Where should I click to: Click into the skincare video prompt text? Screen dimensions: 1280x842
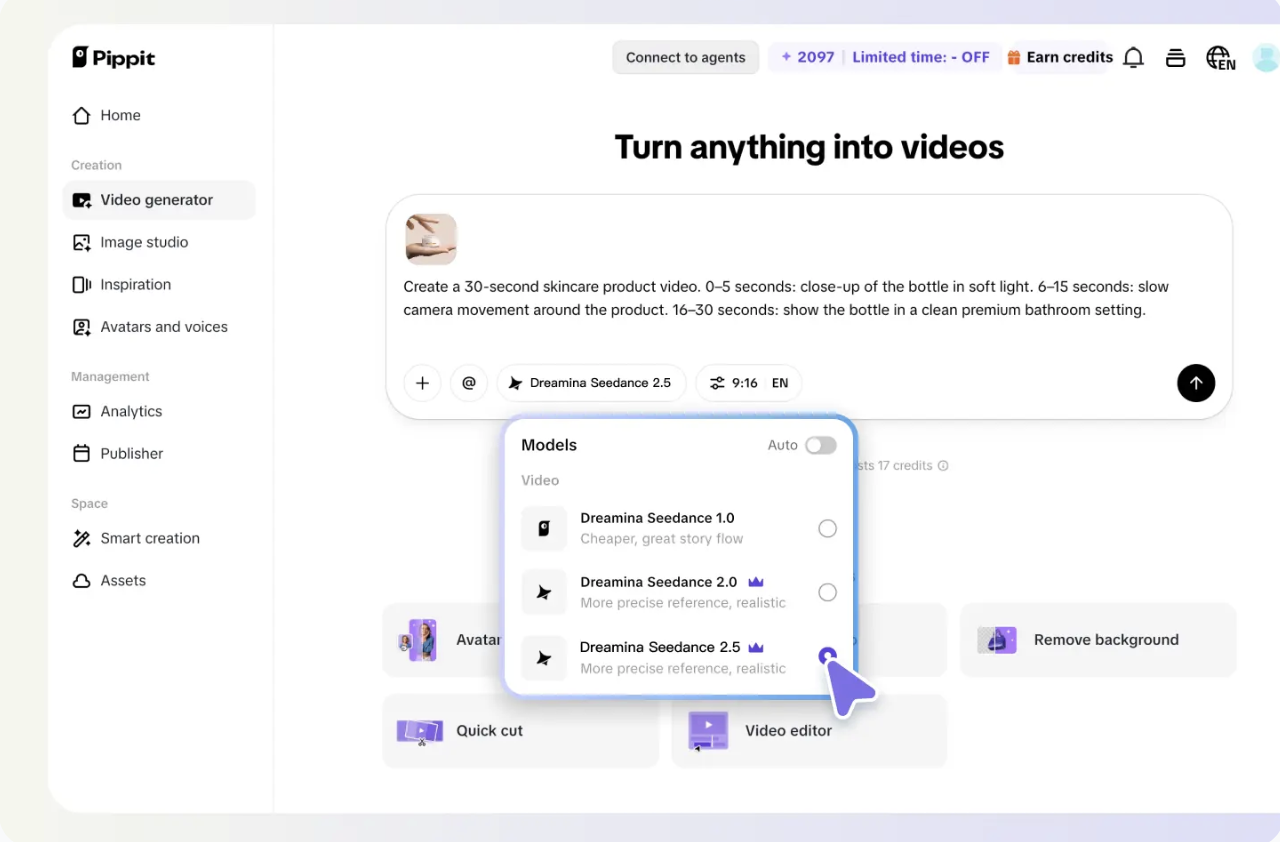(786, 298)
